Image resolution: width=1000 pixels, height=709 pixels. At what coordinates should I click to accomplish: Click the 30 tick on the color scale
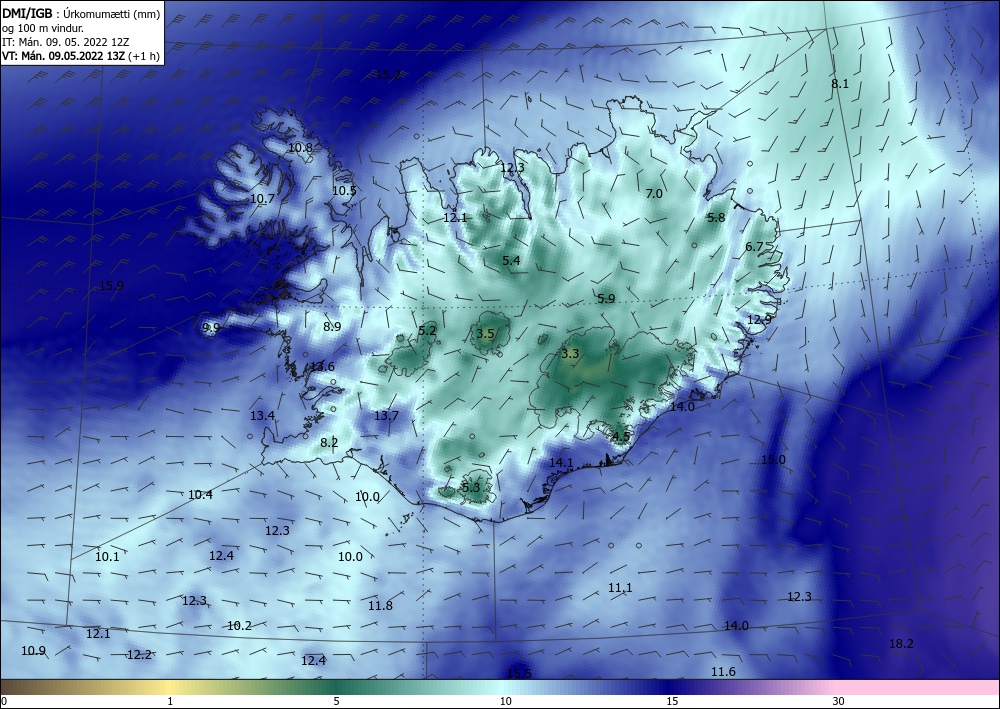tap(838, 701)
